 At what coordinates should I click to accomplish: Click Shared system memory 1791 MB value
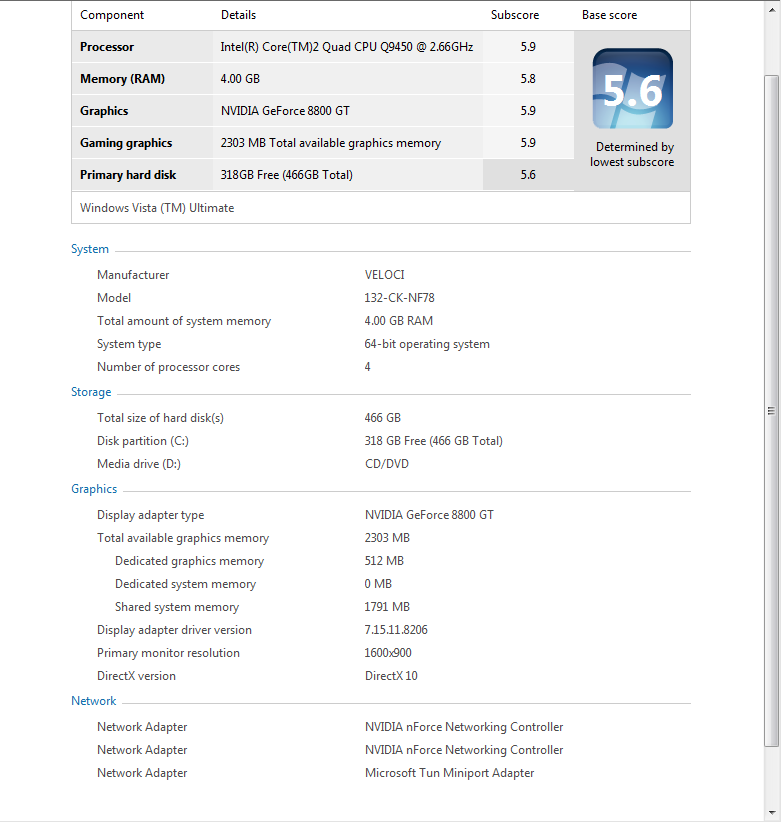click(387, 608)
